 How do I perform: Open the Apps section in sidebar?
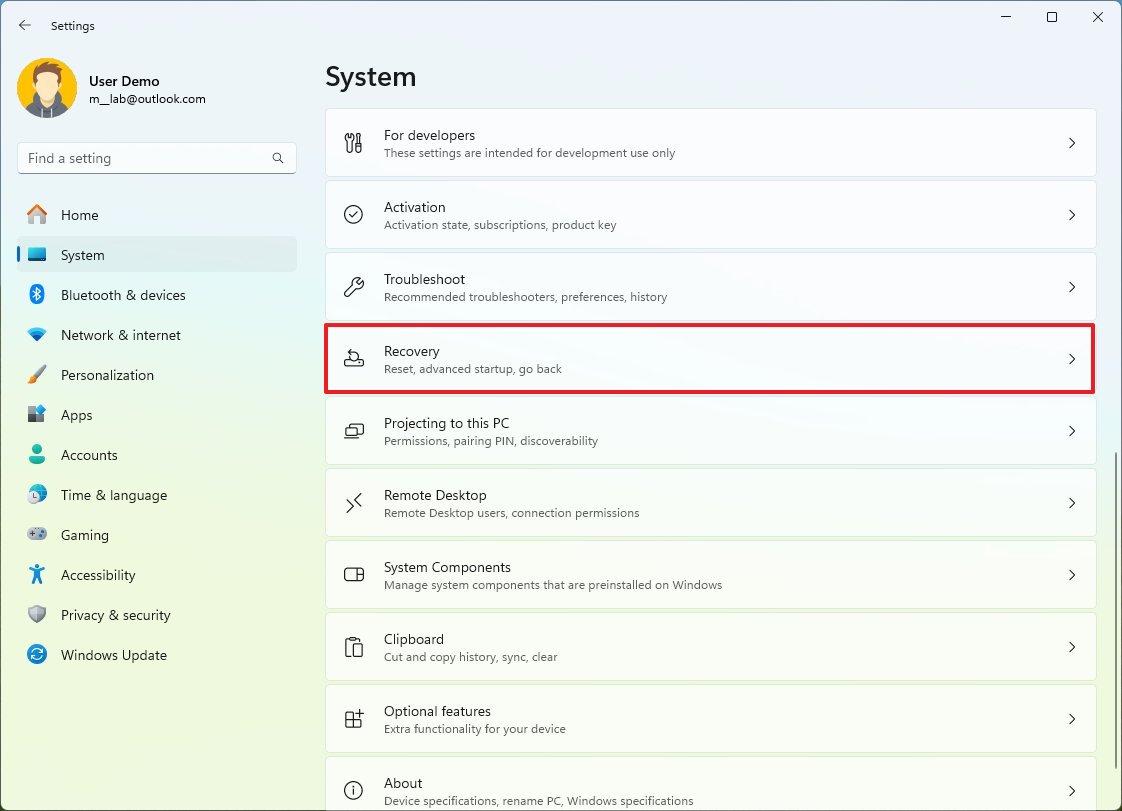(x=76, y=415)
